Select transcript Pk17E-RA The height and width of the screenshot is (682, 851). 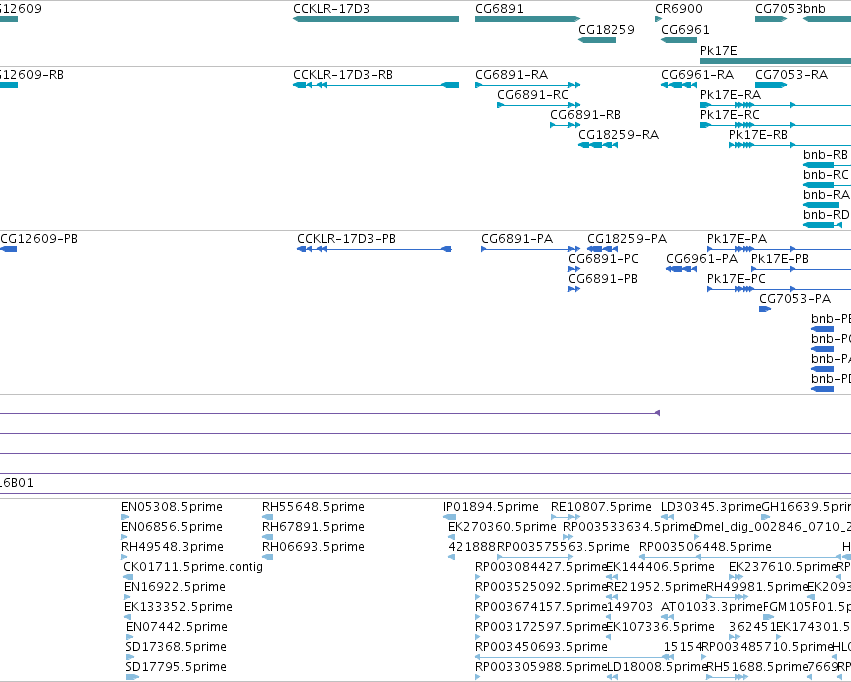[776, 105]
